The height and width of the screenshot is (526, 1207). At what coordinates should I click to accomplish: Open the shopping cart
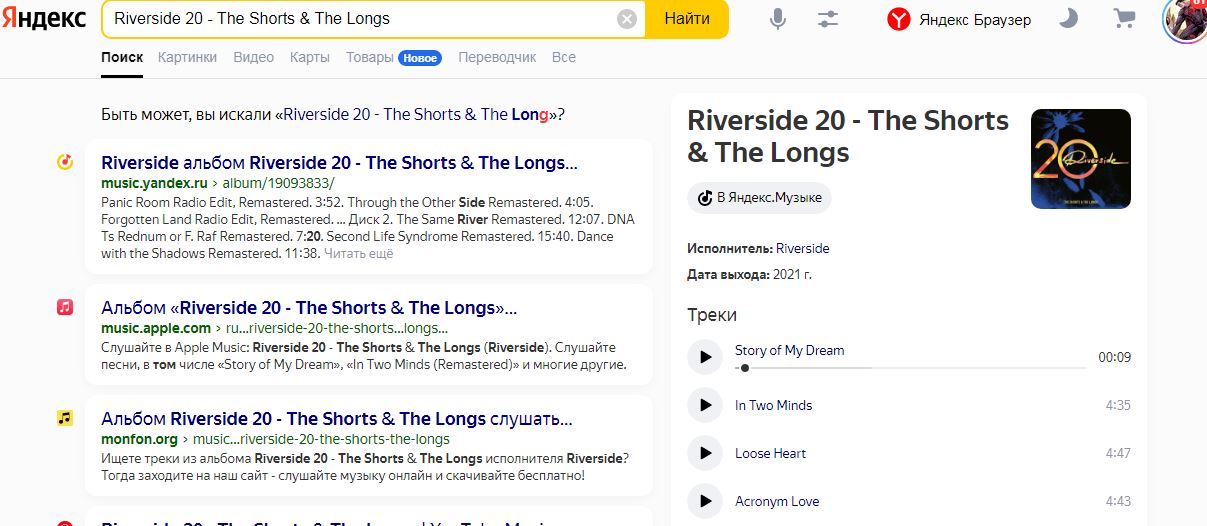pos(1125,19)
